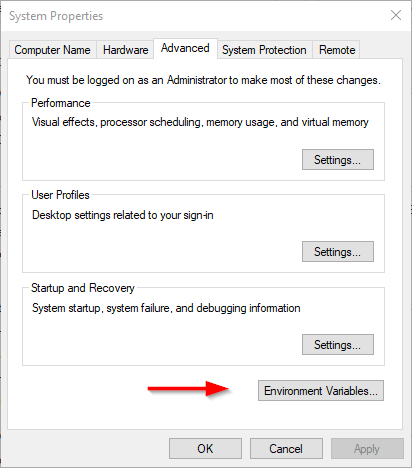This screenshot has height=468, width=412.
Task: Click the Desktop settings sign-in description
Action: pyautogui.click(x=123, y=215)
